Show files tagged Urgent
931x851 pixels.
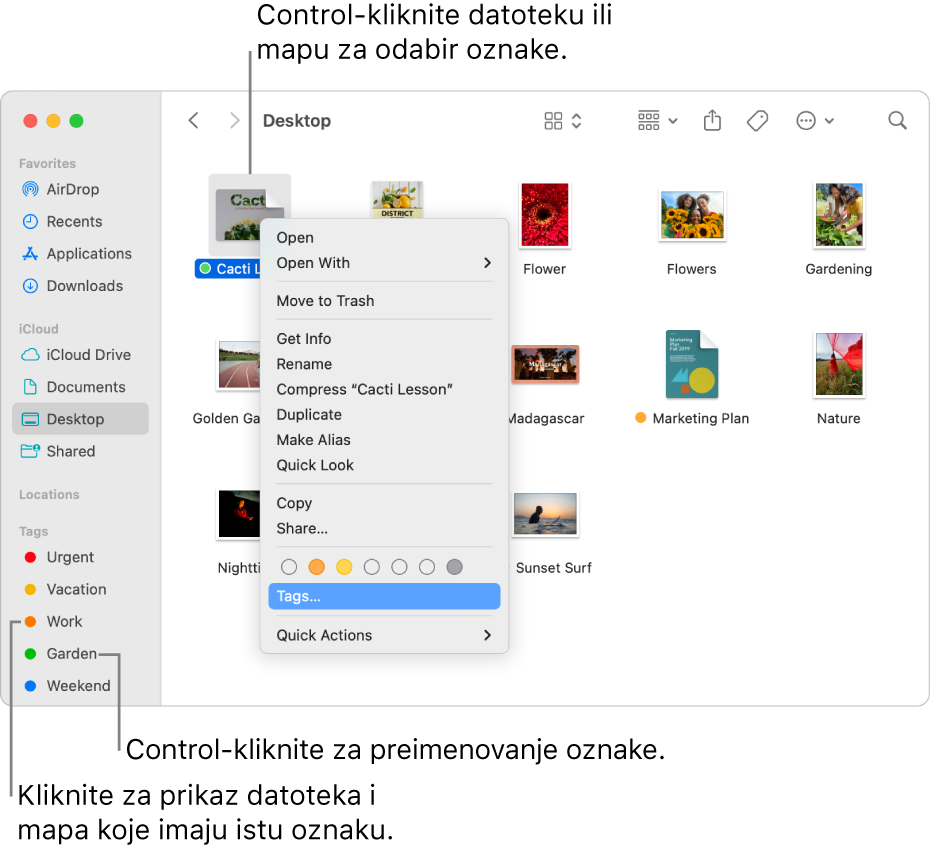click(x=80, y=557)
